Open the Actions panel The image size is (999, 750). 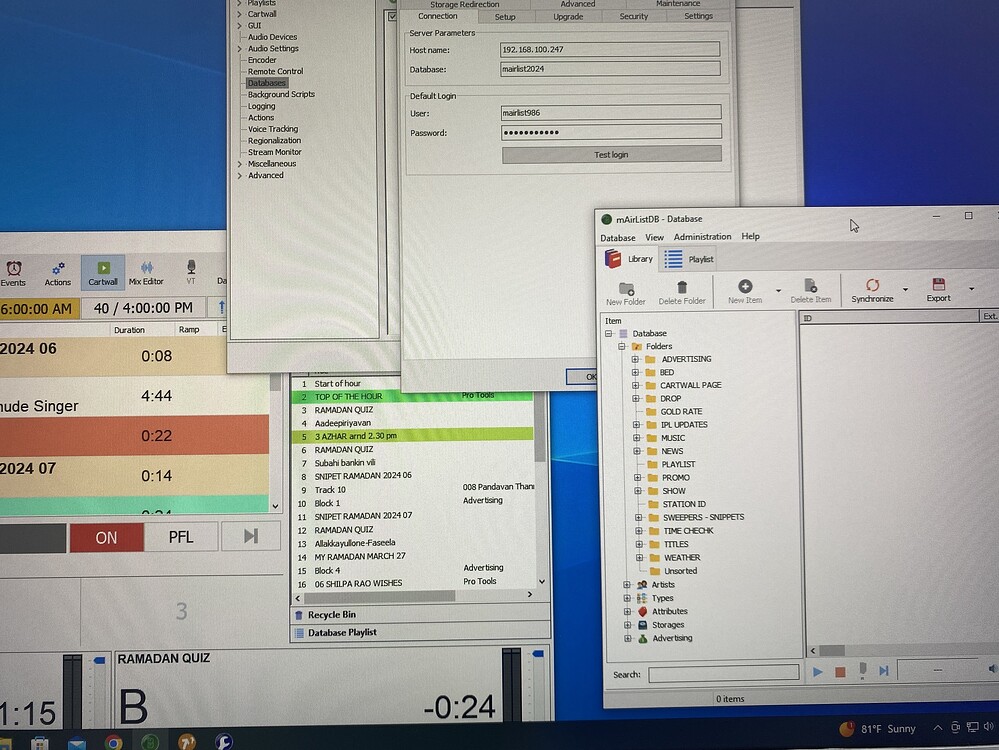[58, 273]
